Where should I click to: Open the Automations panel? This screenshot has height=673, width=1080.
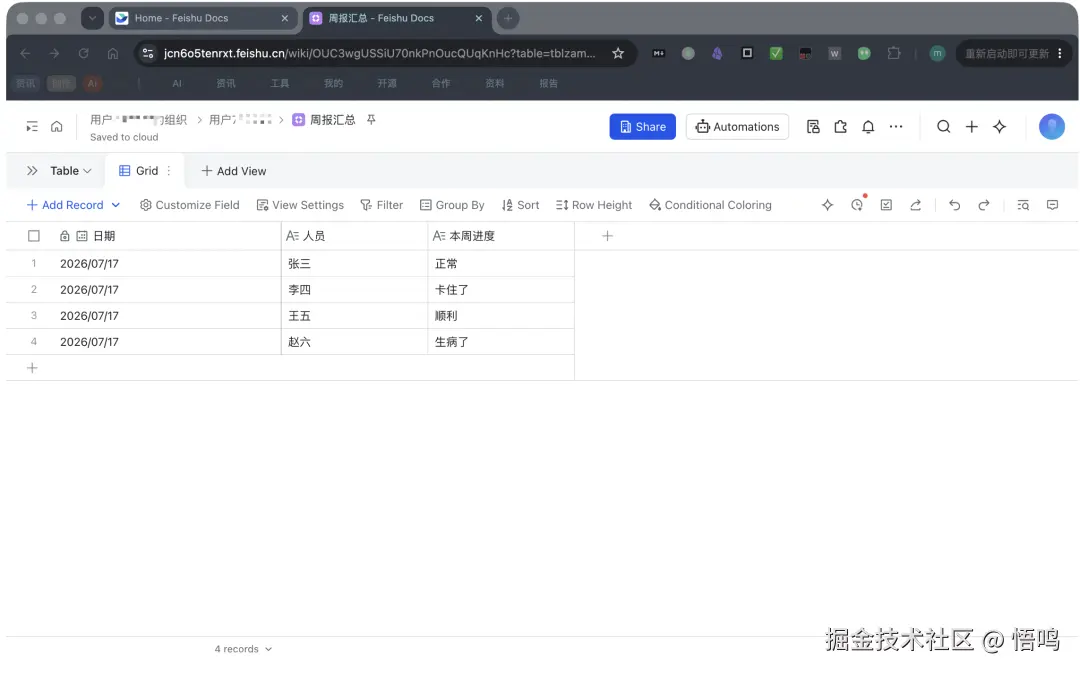pyautogui.click(x=737, y=127)
